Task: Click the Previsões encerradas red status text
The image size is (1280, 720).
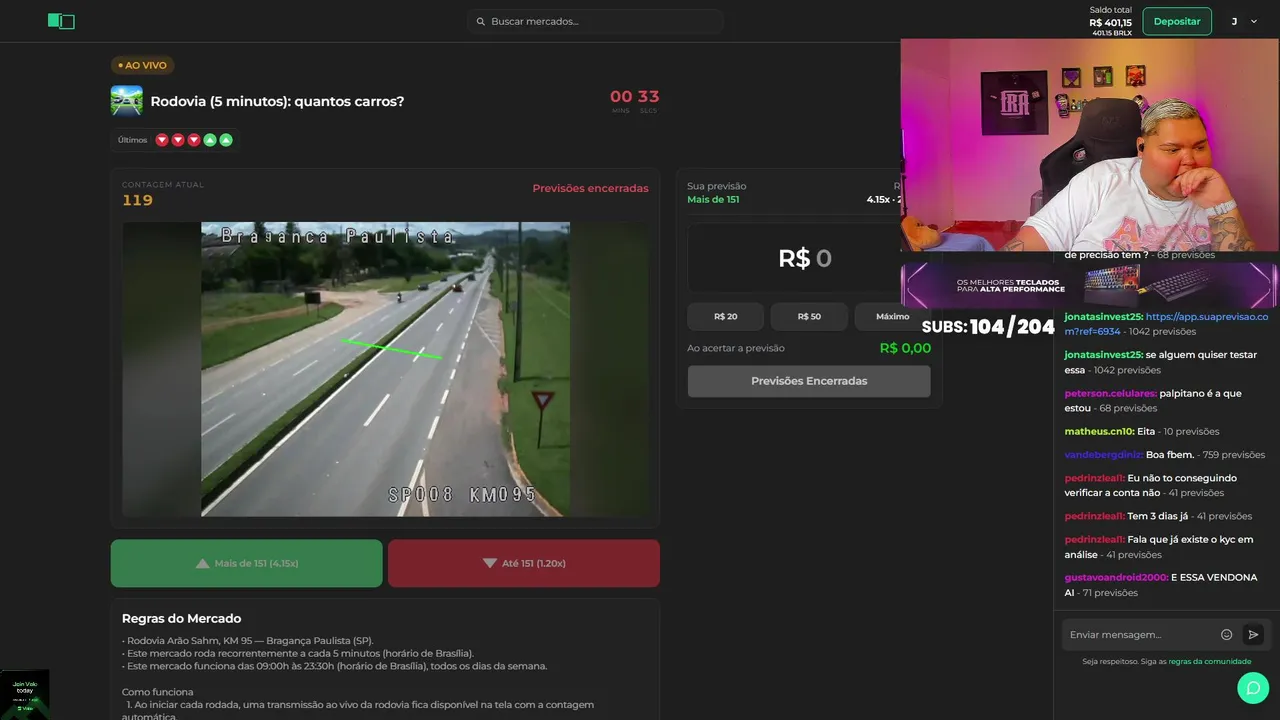Action: click(x=590, y=188)
